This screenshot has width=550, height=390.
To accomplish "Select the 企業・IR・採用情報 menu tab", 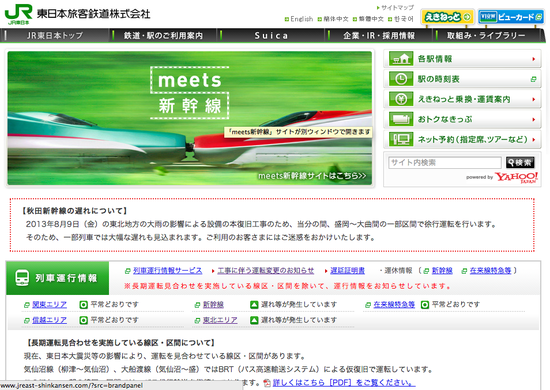I will click(379, 35).
